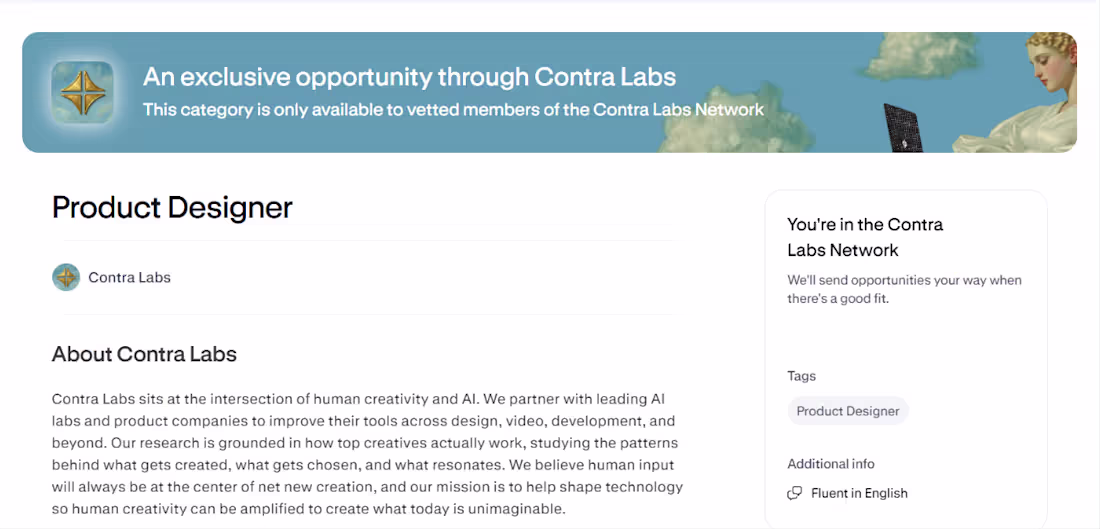This screenshot has width=1100, height=529.
Task: Click the Contra Labs banner logo icon
Action: click(82, 93)
